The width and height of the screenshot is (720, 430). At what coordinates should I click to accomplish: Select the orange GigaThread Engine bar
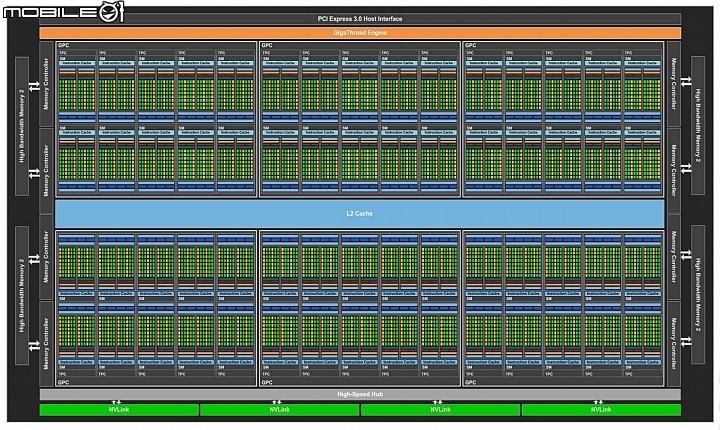(x=360, y=33)
